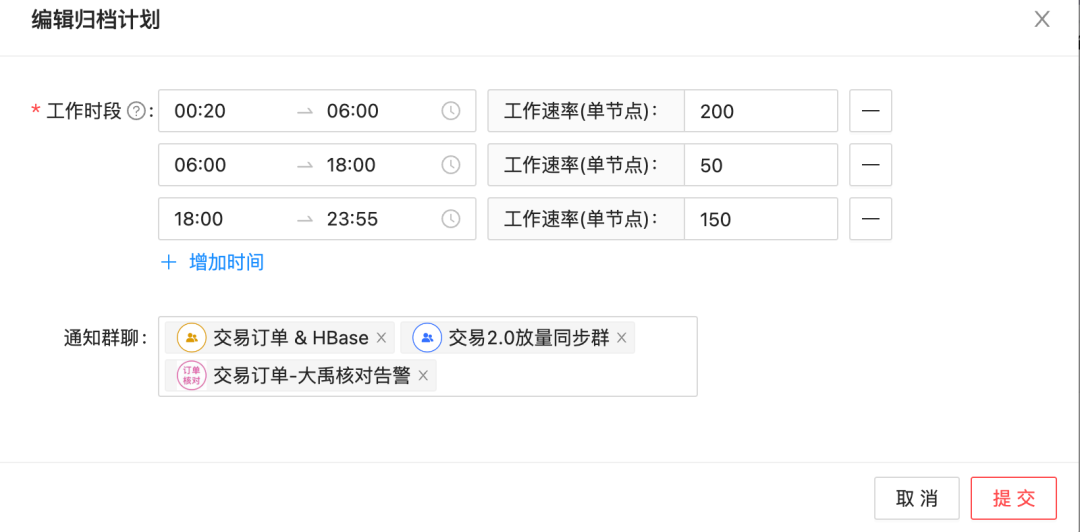Open the clock icon in the 00:20 row

click(450, 110)
